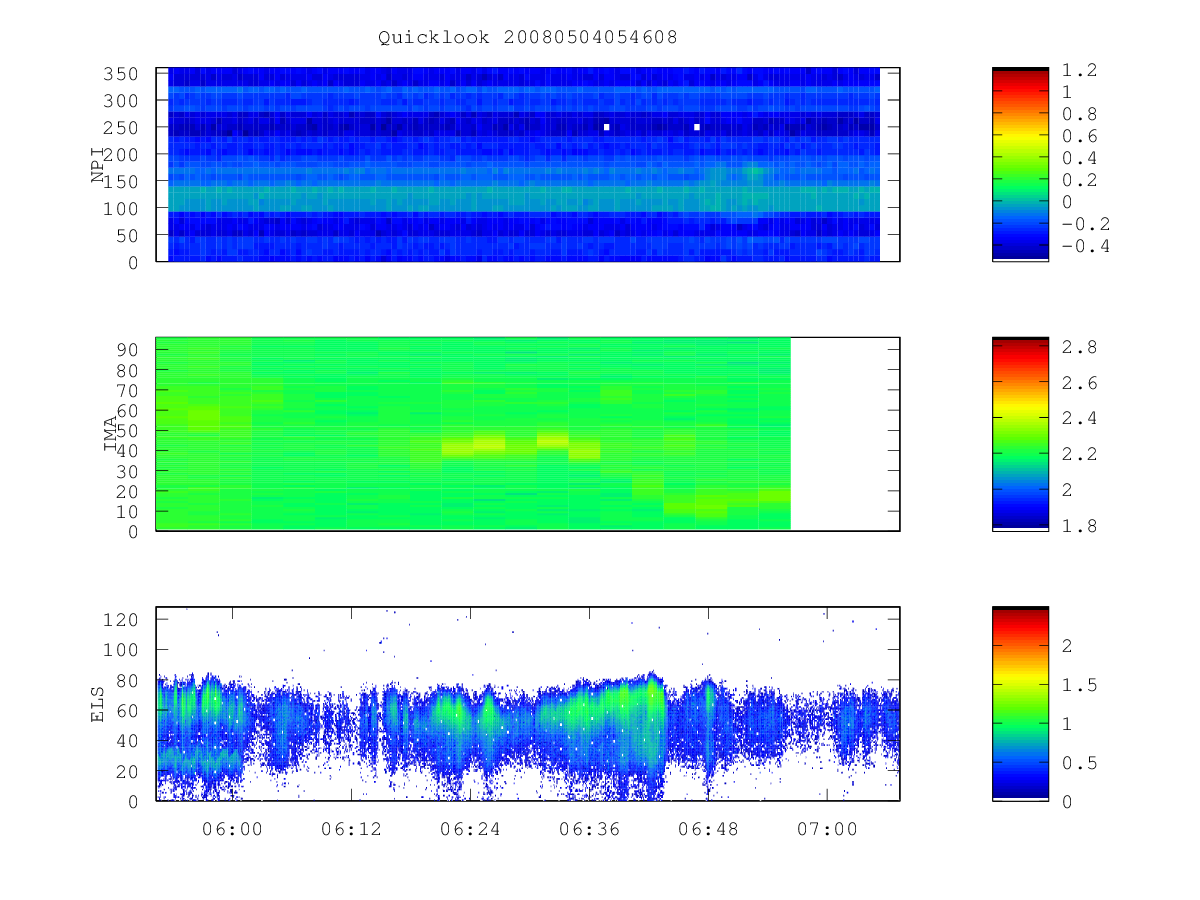Click the 30 tick on IMA axis
Screen dimensions: 1200x900
point(128,471)
